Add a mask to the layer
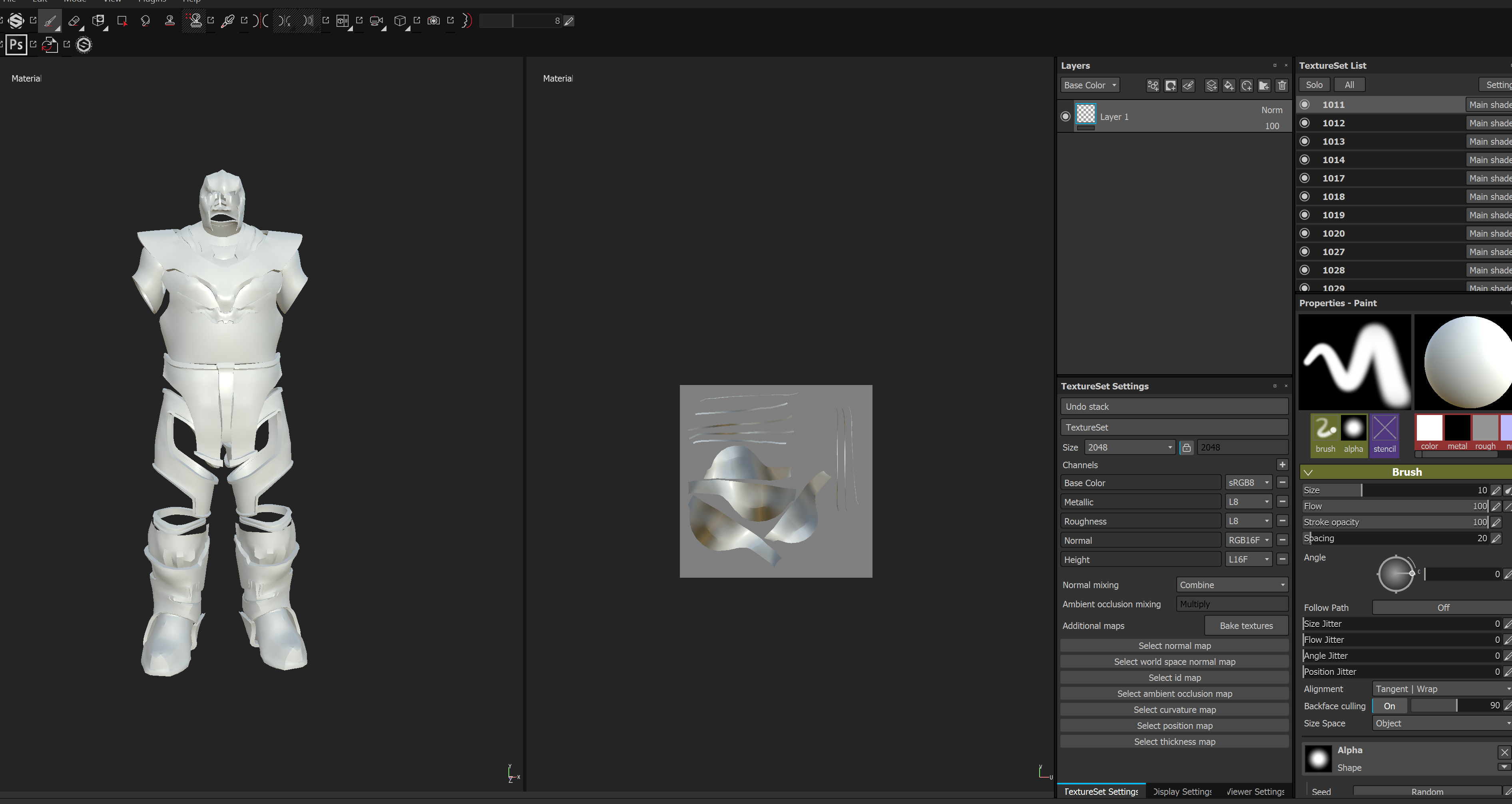 [1170, 86]
